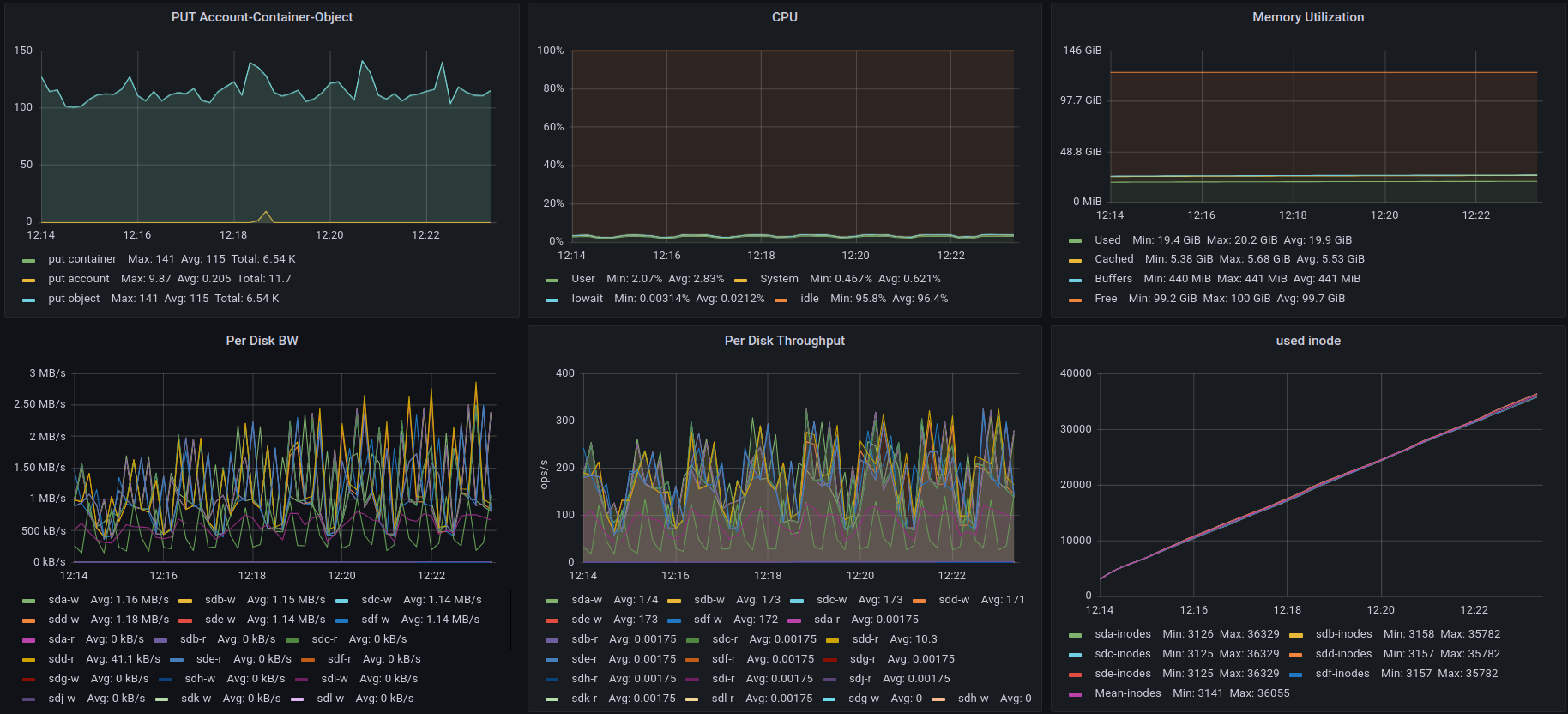
Task: Select sdd-w in Per Disk Throughput legend
Action: (x=954, y=600)
